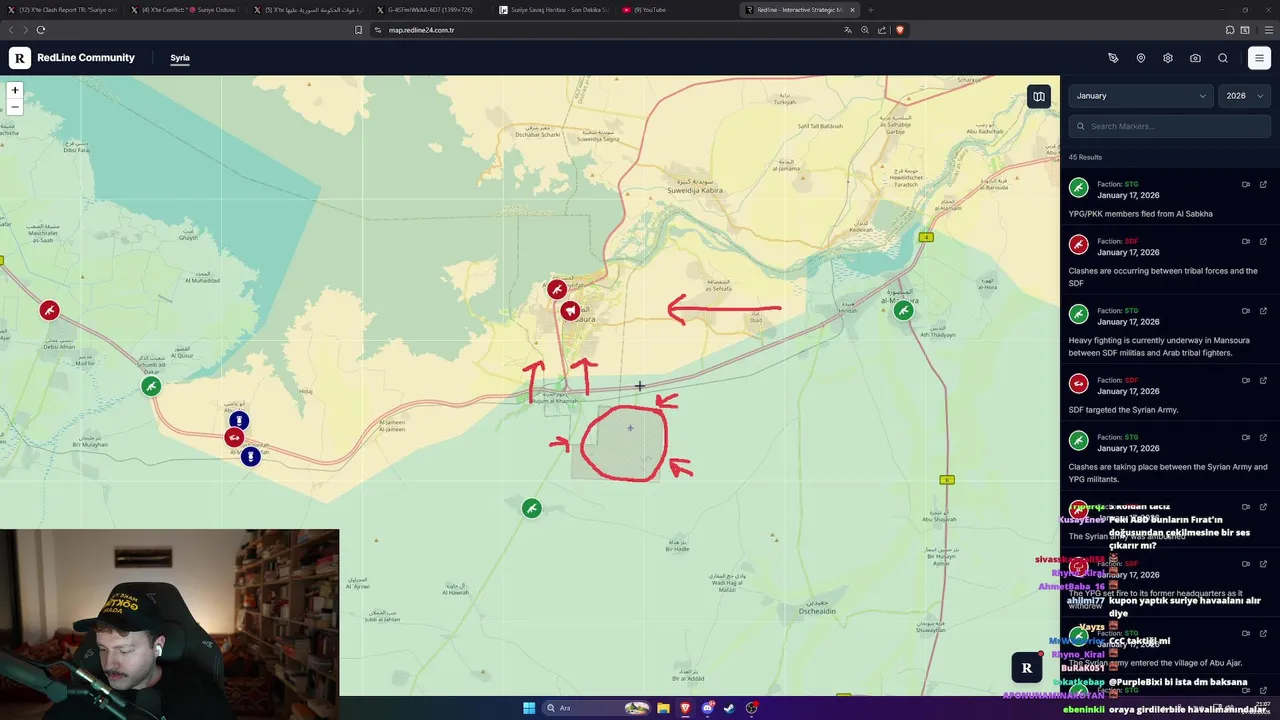Zoom out on the map with minus button

[14, 107]
